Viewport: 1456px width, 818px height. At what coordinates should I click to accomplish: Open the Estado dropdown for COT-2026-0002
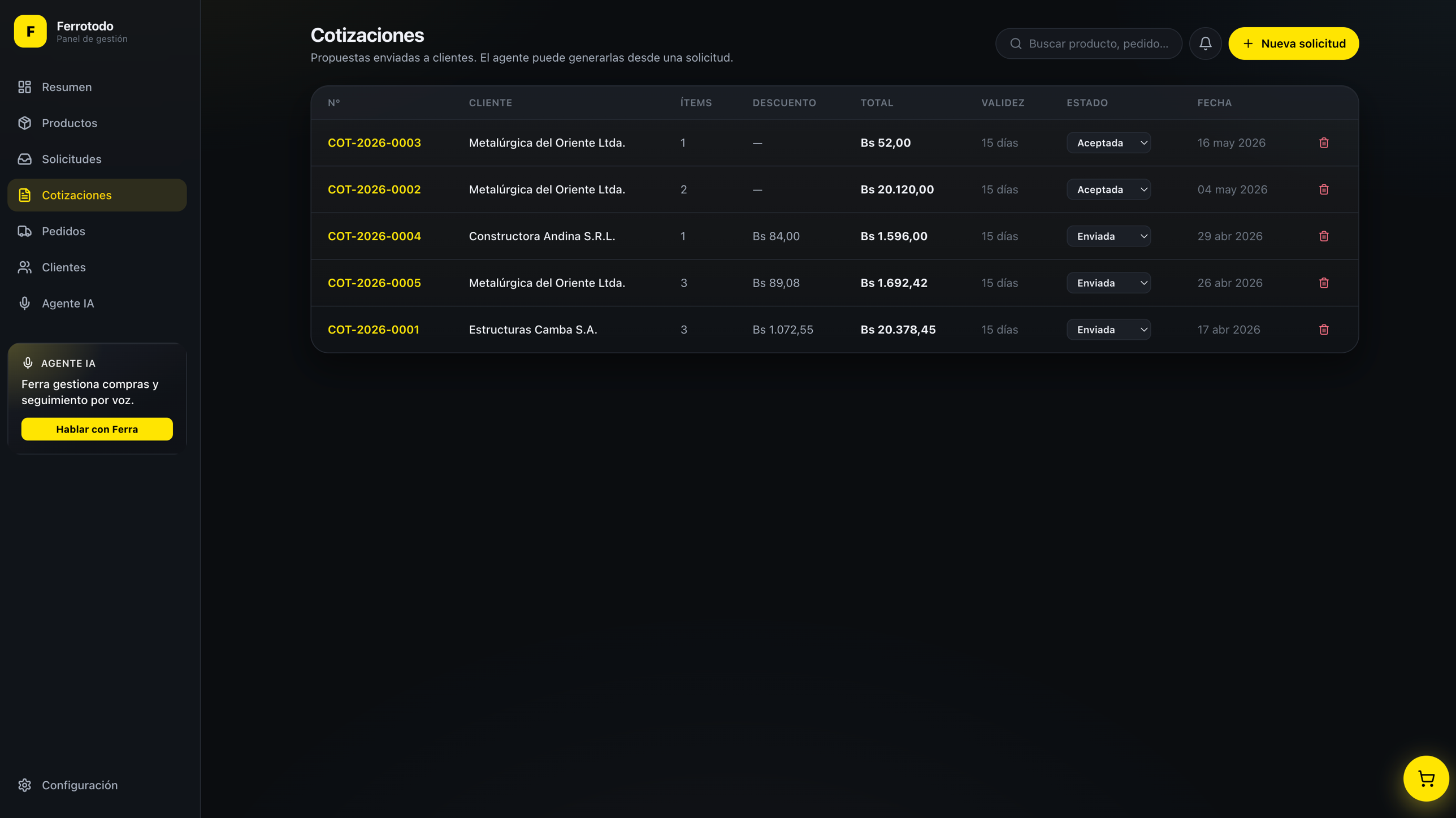pyautogui.click(x=1108, y=189)
